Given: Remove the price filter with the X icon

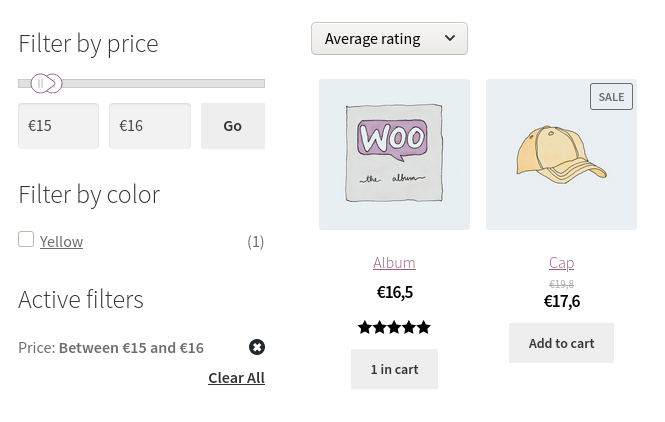Looking at the screenshot, I should (x=257, y=347).
